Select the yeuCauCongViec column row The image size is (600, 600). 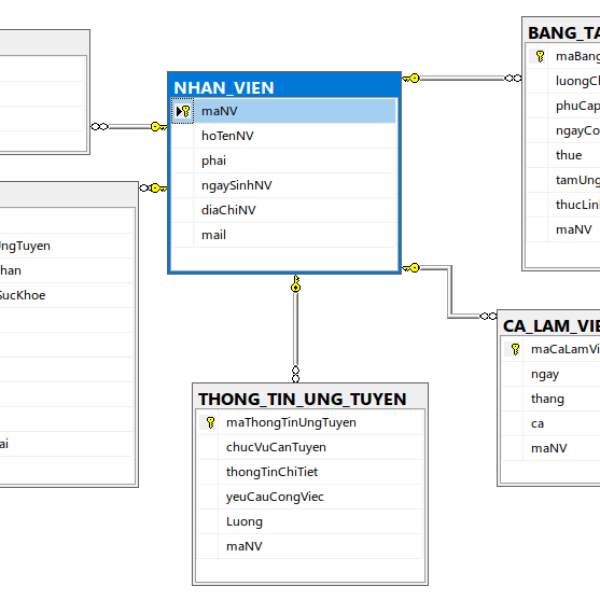click(310, 497)
